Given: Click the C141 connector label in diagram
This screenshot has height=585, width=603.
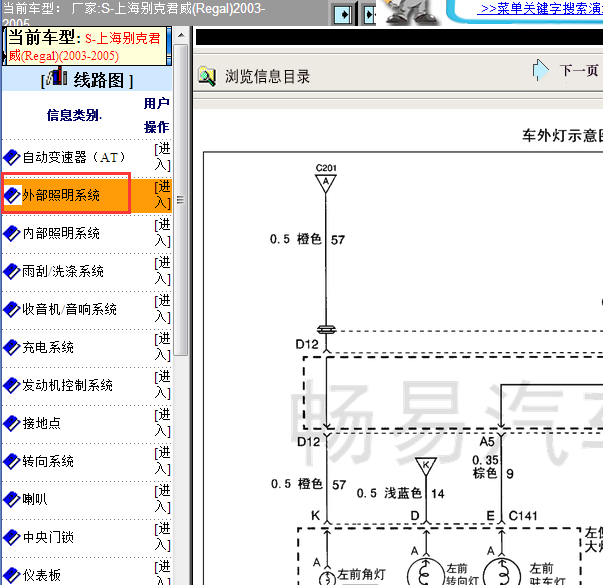Looking at the screenshot, I should click(x=523, y=515).
